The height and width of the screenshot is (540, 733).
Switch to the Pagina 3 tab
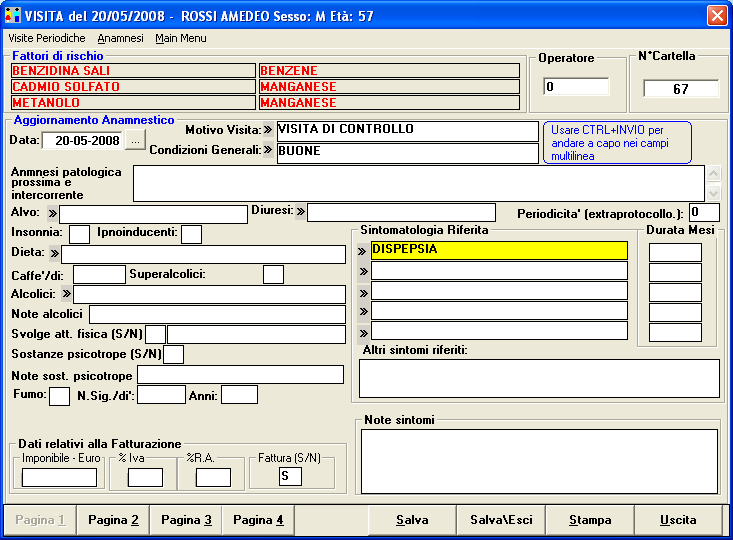(x=186, y=520)
